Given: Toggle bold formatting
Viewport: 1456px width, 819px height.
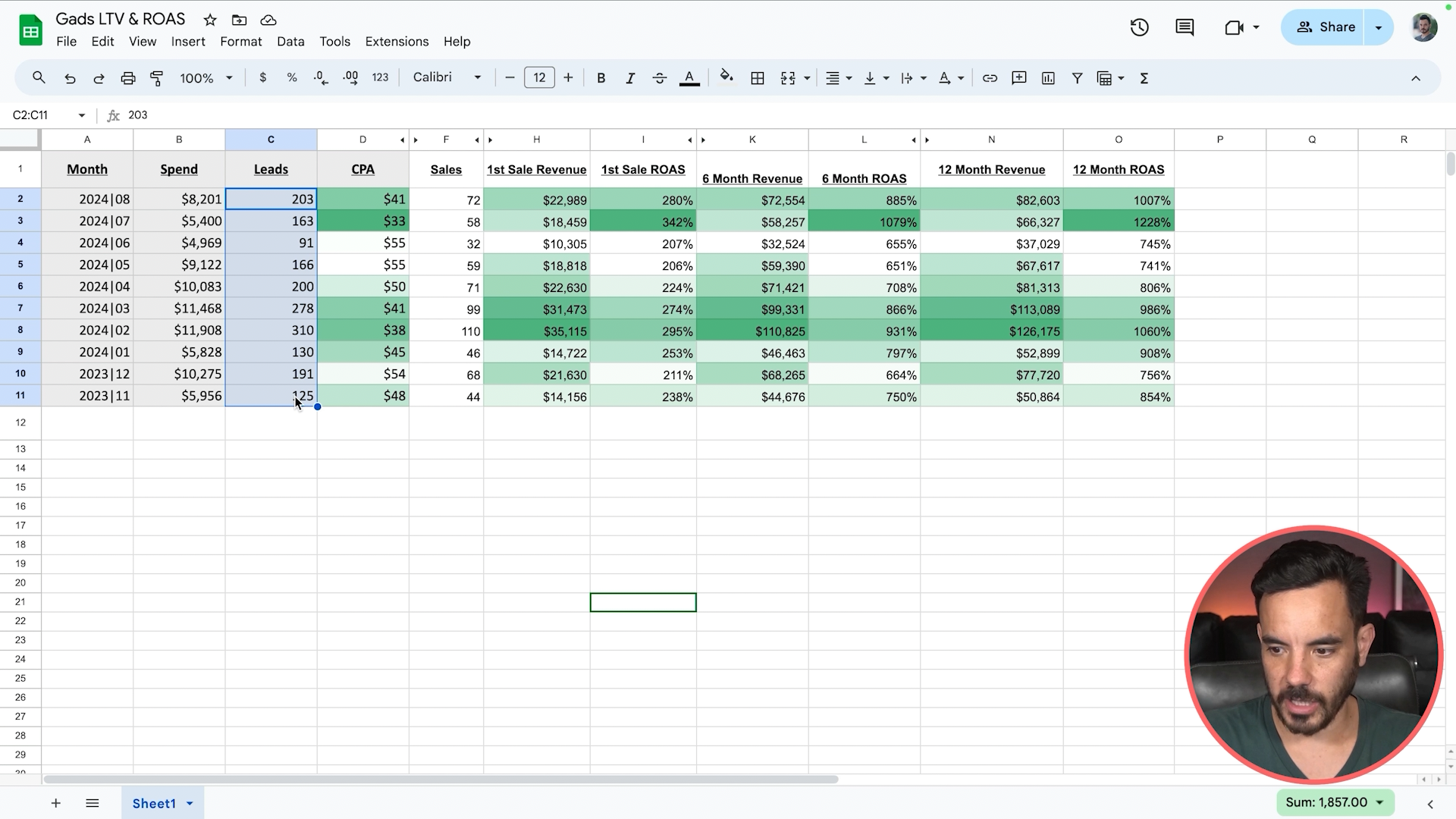Looking at the screenshot, I should point(601,78).
